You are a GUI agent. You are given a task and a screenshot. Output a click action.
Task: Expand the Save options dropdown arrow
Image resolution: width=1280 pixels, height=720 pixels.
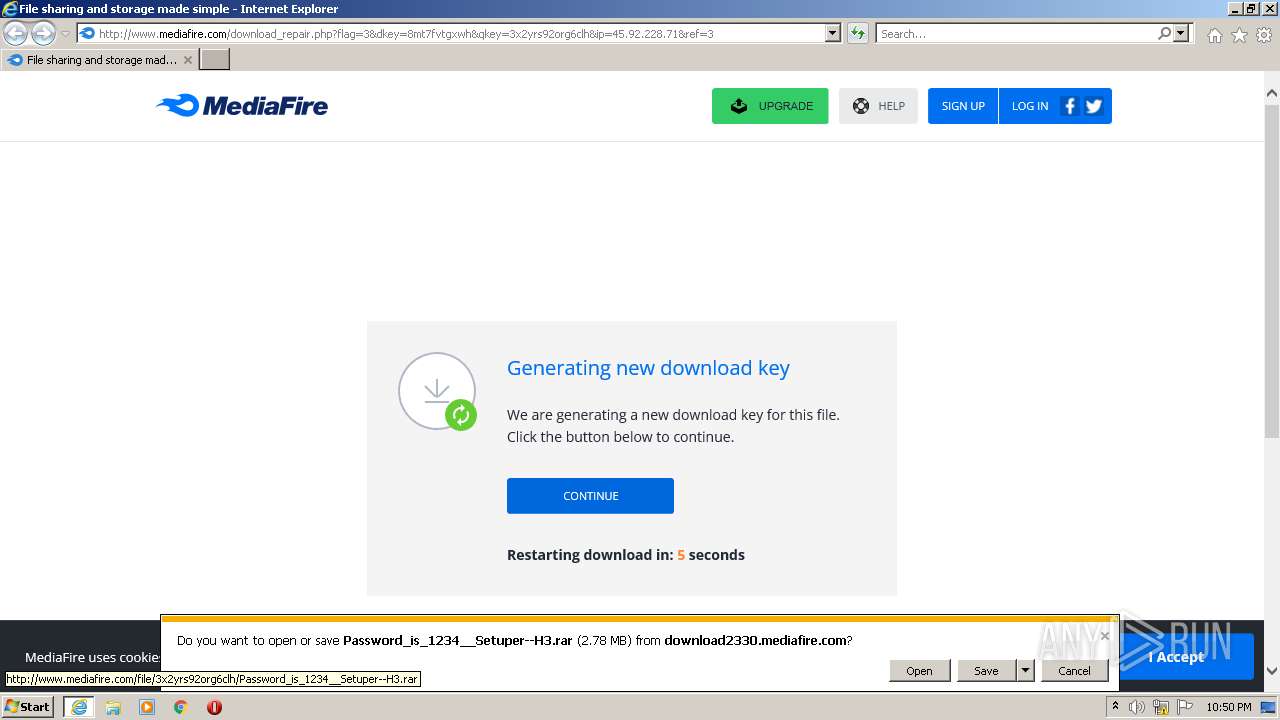pyautogui.click(x=1025, y=670)
